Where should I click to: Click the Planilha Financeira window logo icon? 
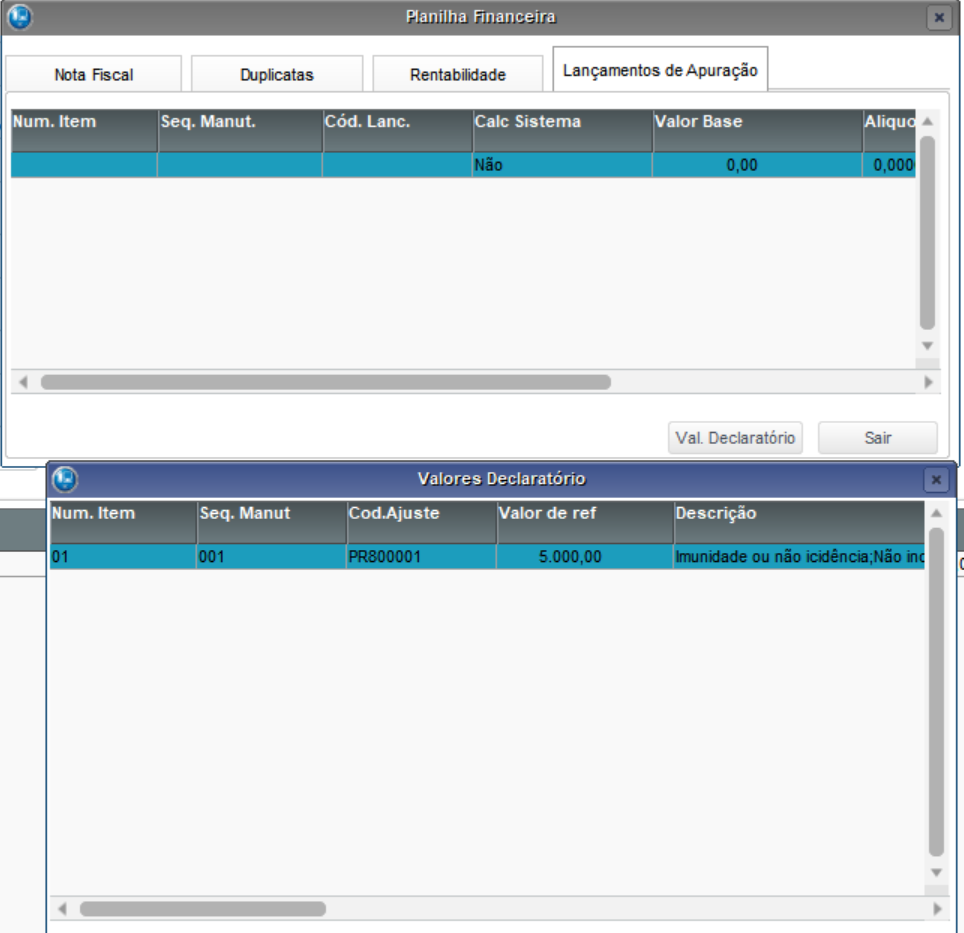(x=20, y=17)
